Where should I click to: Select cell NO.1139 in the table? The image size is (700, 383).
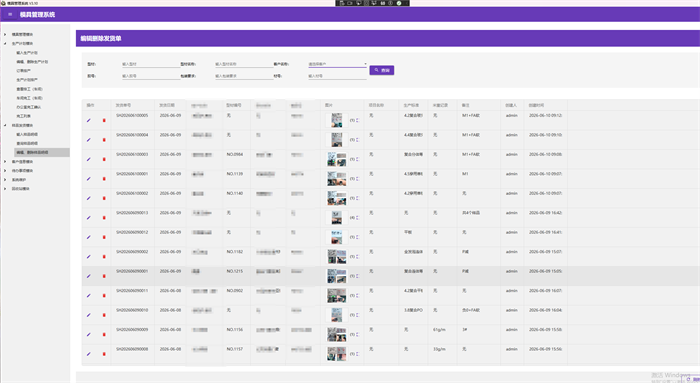pyautogui.click(x=234, y=174)
